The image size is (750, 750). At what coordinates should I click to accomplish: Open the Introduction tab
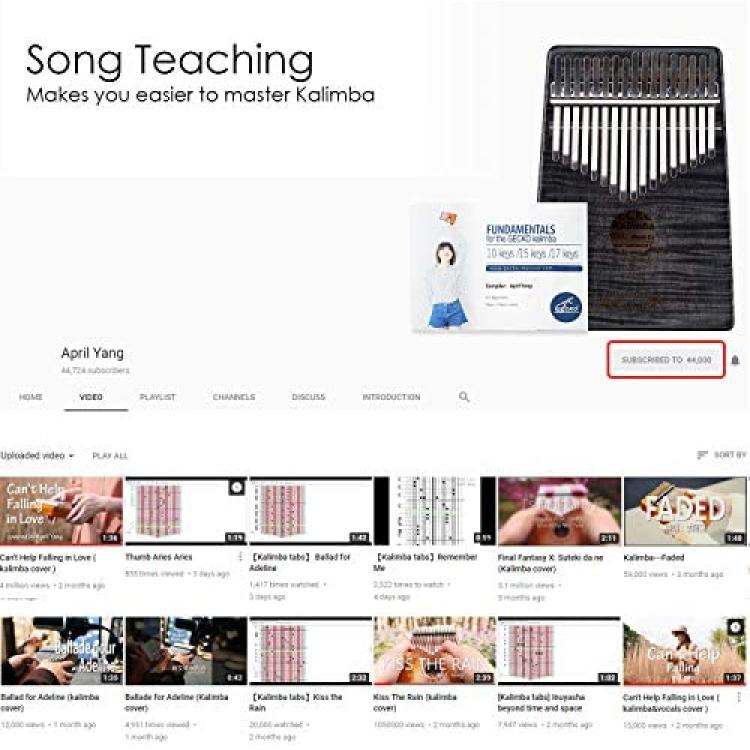coord(391,397)
